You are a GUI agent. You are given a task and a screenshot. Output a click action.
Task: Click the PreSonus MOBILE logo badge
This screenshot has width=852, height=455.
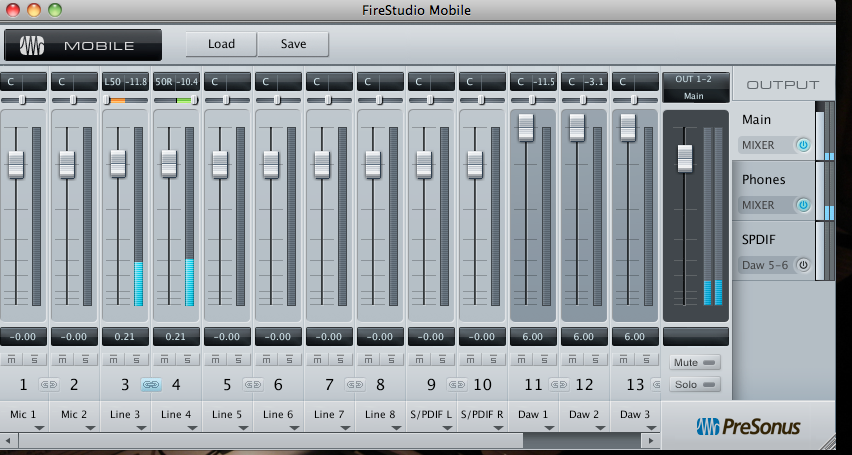pos(83,45)
